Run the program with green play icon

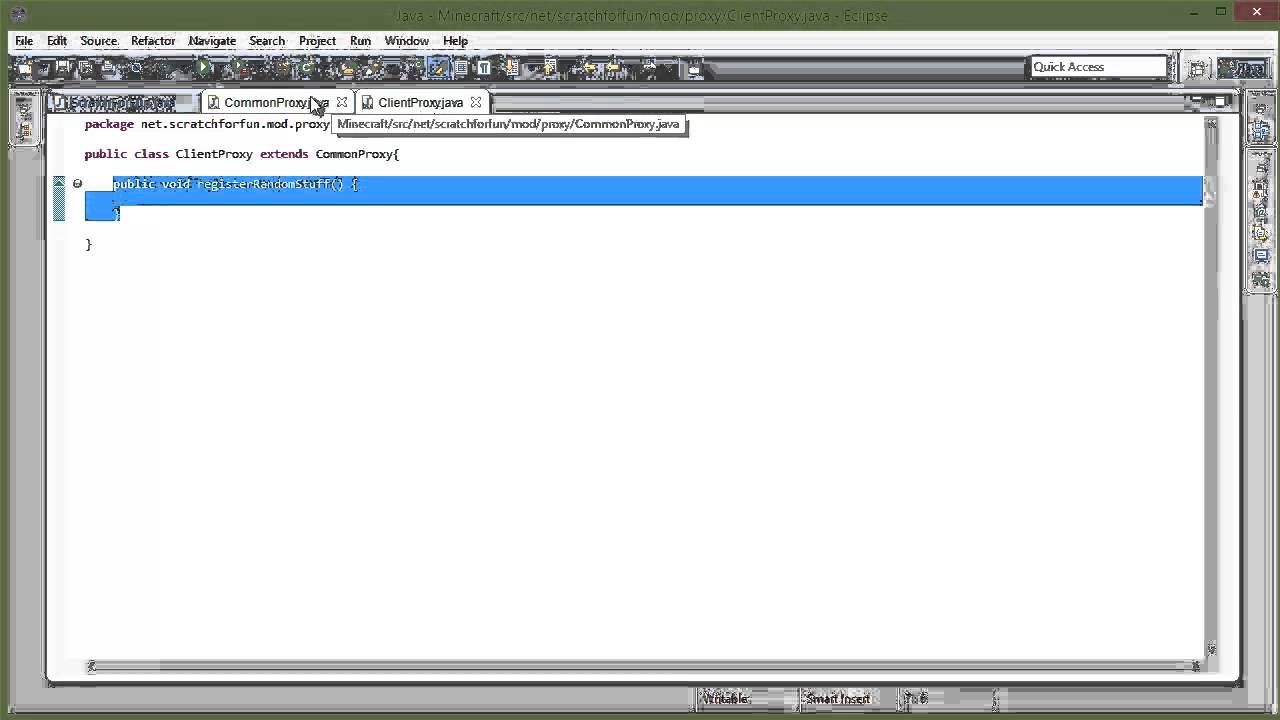[202, 68]
